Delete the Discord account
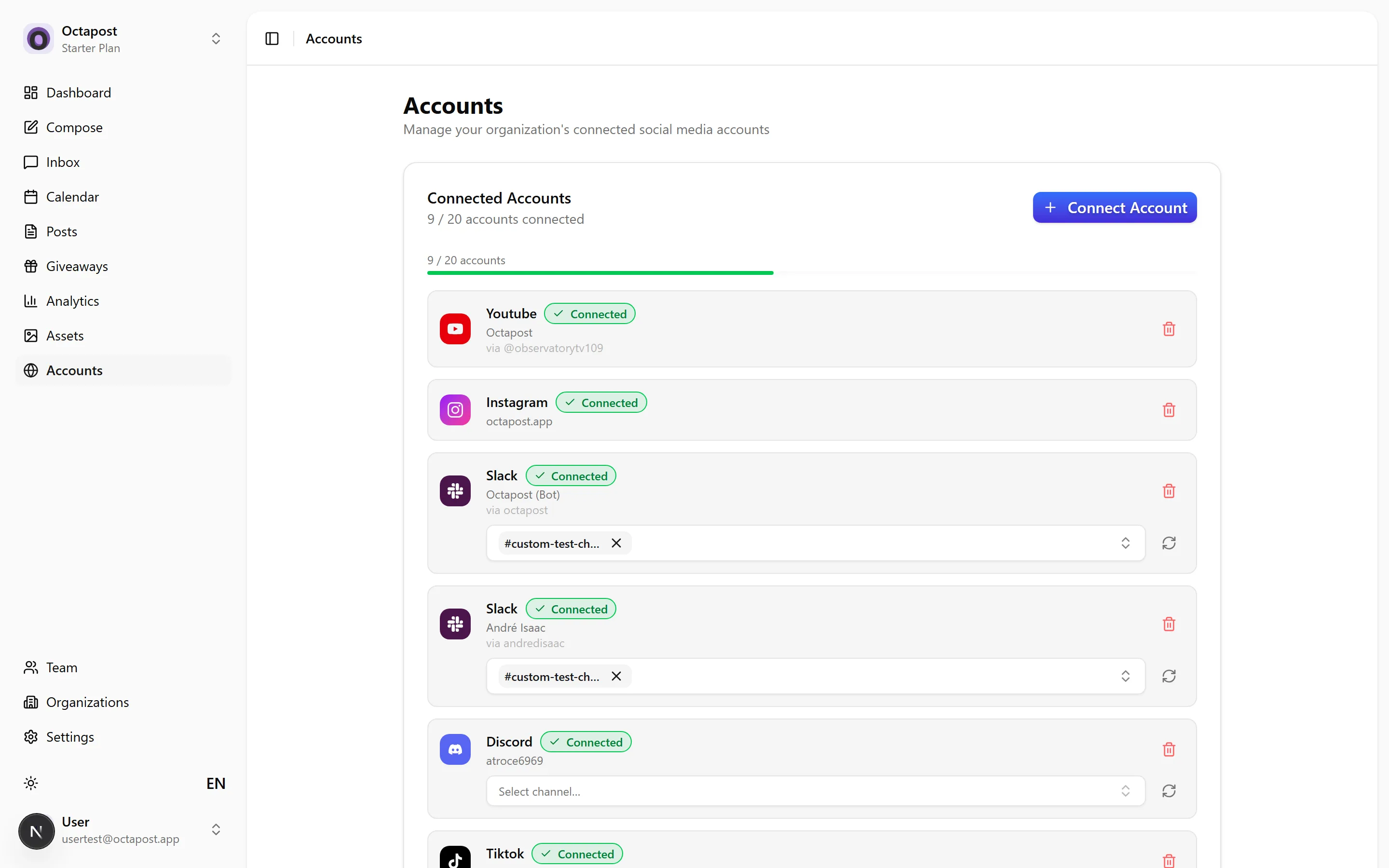1389x868 pixels. [1169, 749]
